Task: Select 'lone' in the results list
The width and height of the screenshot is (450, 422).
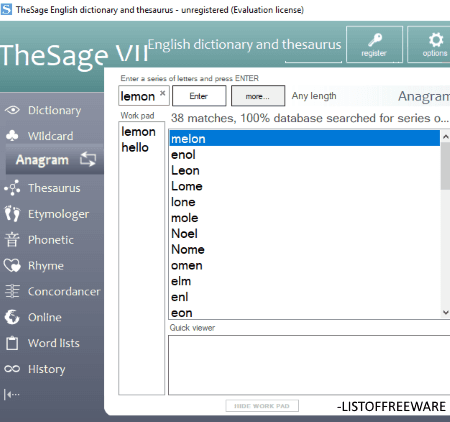Action: coord(305,202)
